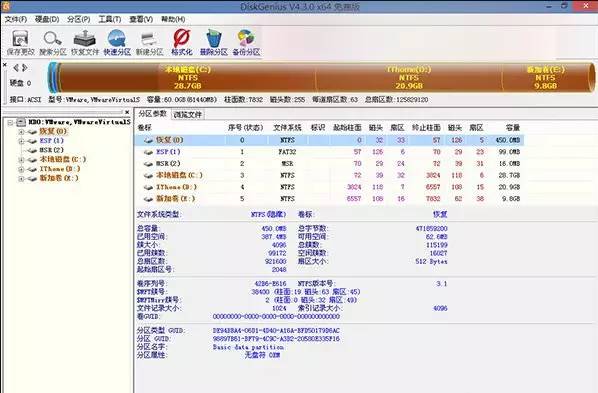598x393 pixels.
Task: Click the 3.1 NTFS version value
Action: pyautogui.click(x=441, y=283)
